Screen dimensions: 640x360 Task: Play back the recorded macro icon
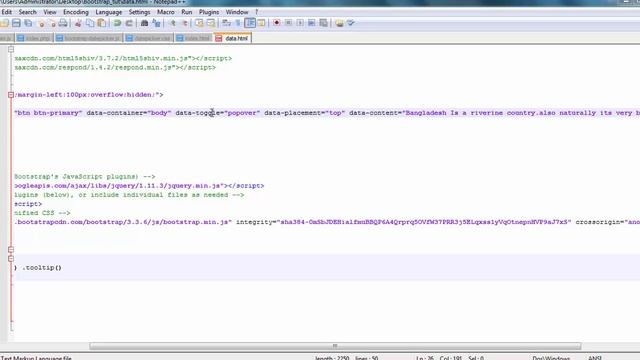300,23
